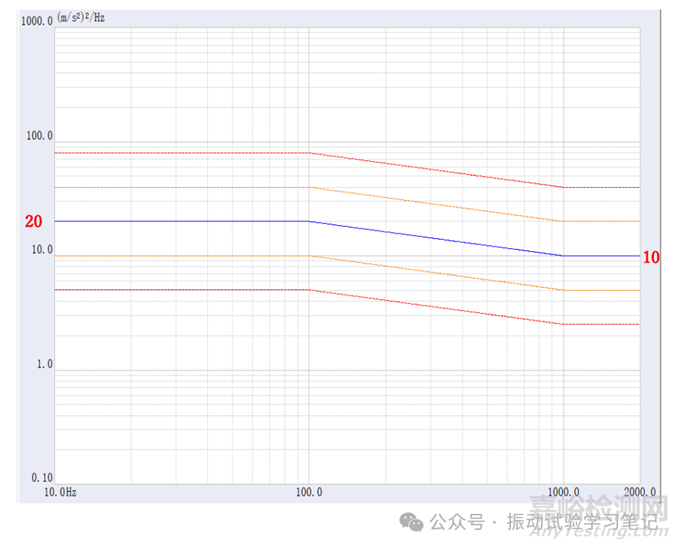Click the 100.0 label on the X-axis
Image resolution: width=680 pixels, height=549 pixels.
(x=309, y=492)
